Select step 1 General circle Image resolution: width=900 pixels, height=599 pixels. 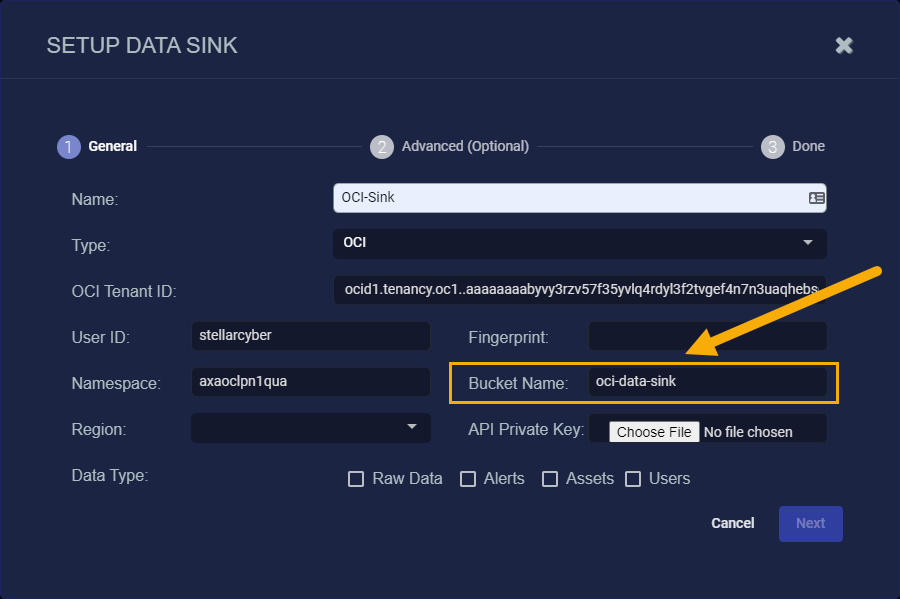pos(69,147)
